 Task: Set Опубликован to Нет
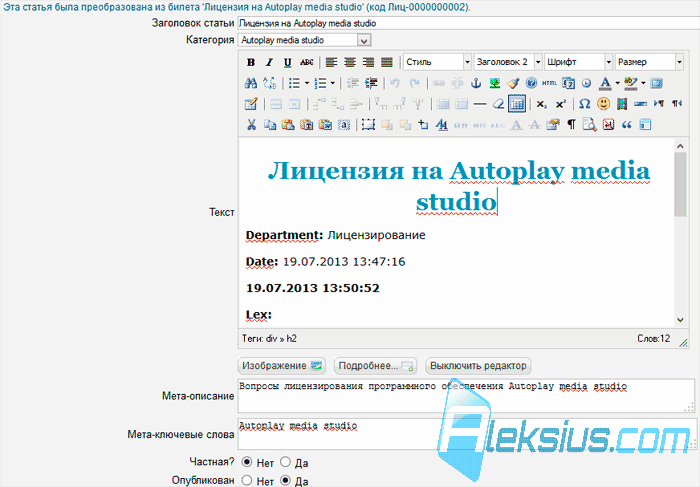(x=246, y=480)
